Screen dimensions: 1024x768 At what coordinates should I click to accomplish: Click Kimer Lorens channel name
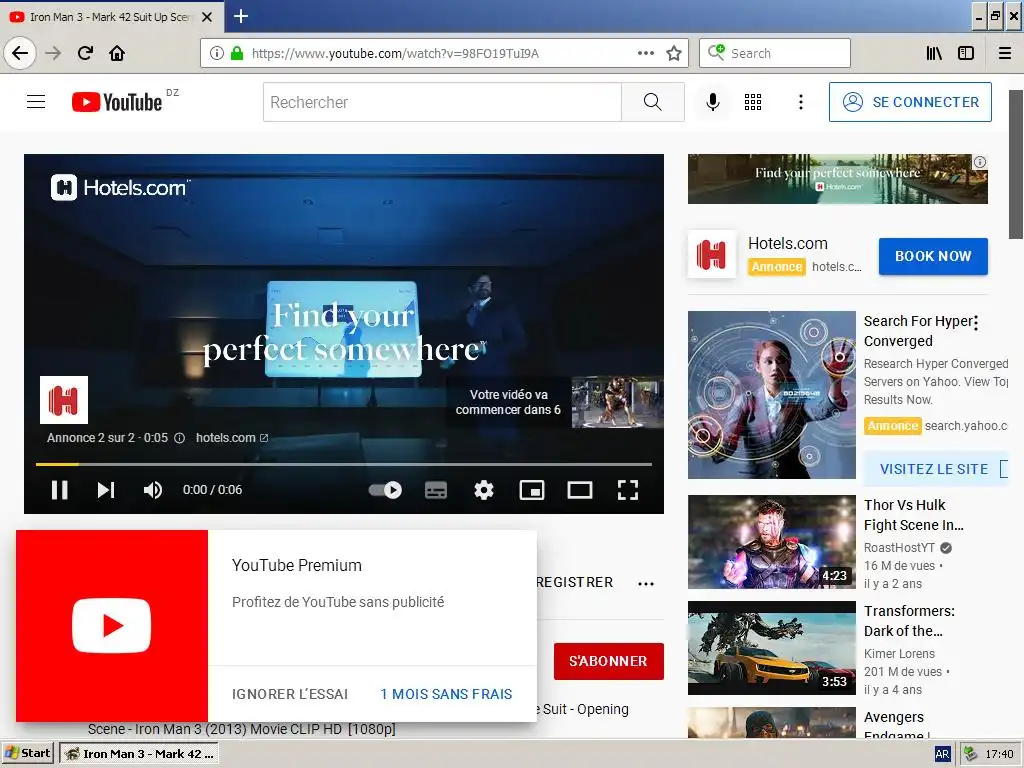click(x=899, y=654)
